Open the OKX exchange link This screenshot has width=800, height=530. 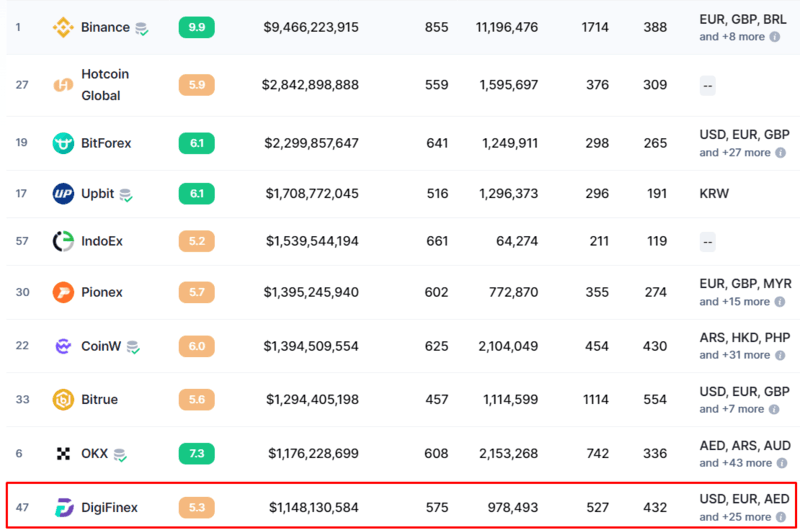[x=95, y=453]
